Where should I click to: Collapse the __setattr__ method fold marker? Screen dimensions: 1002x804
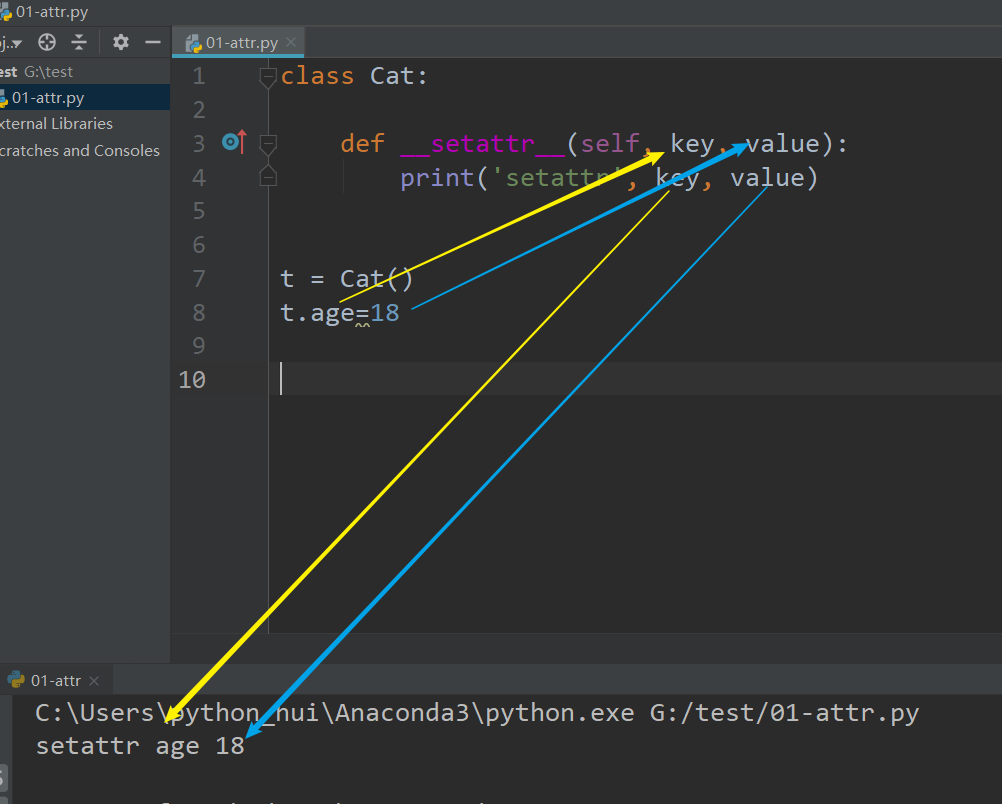[x=268, y=144]
